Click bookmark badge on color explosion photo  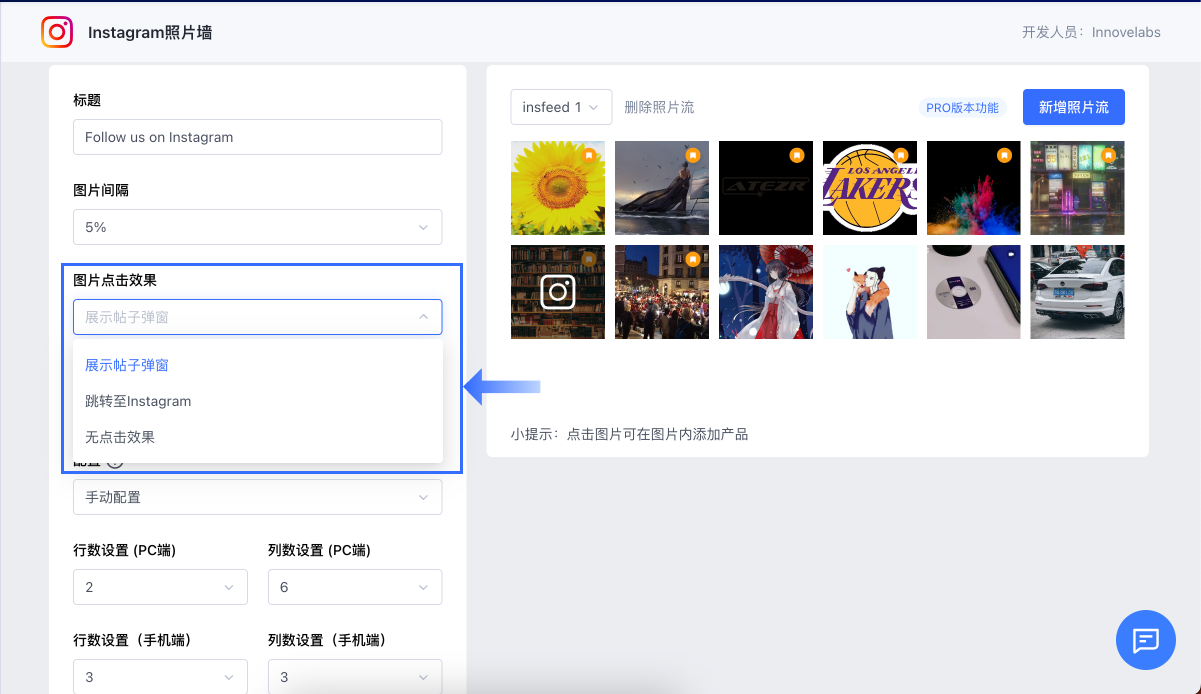click(1005, 156)
